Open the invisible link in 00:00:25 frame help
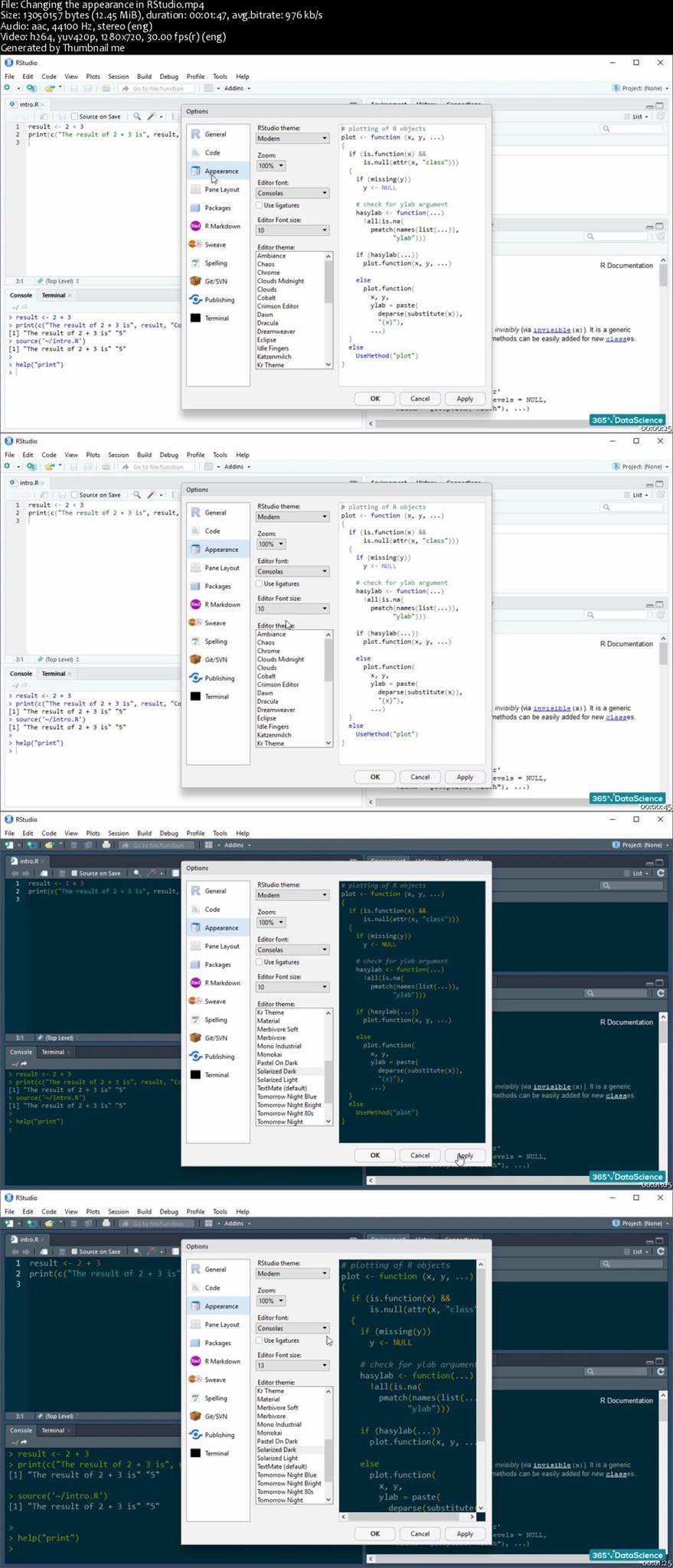Screen dimensions: 673x1568 (550, 330)
